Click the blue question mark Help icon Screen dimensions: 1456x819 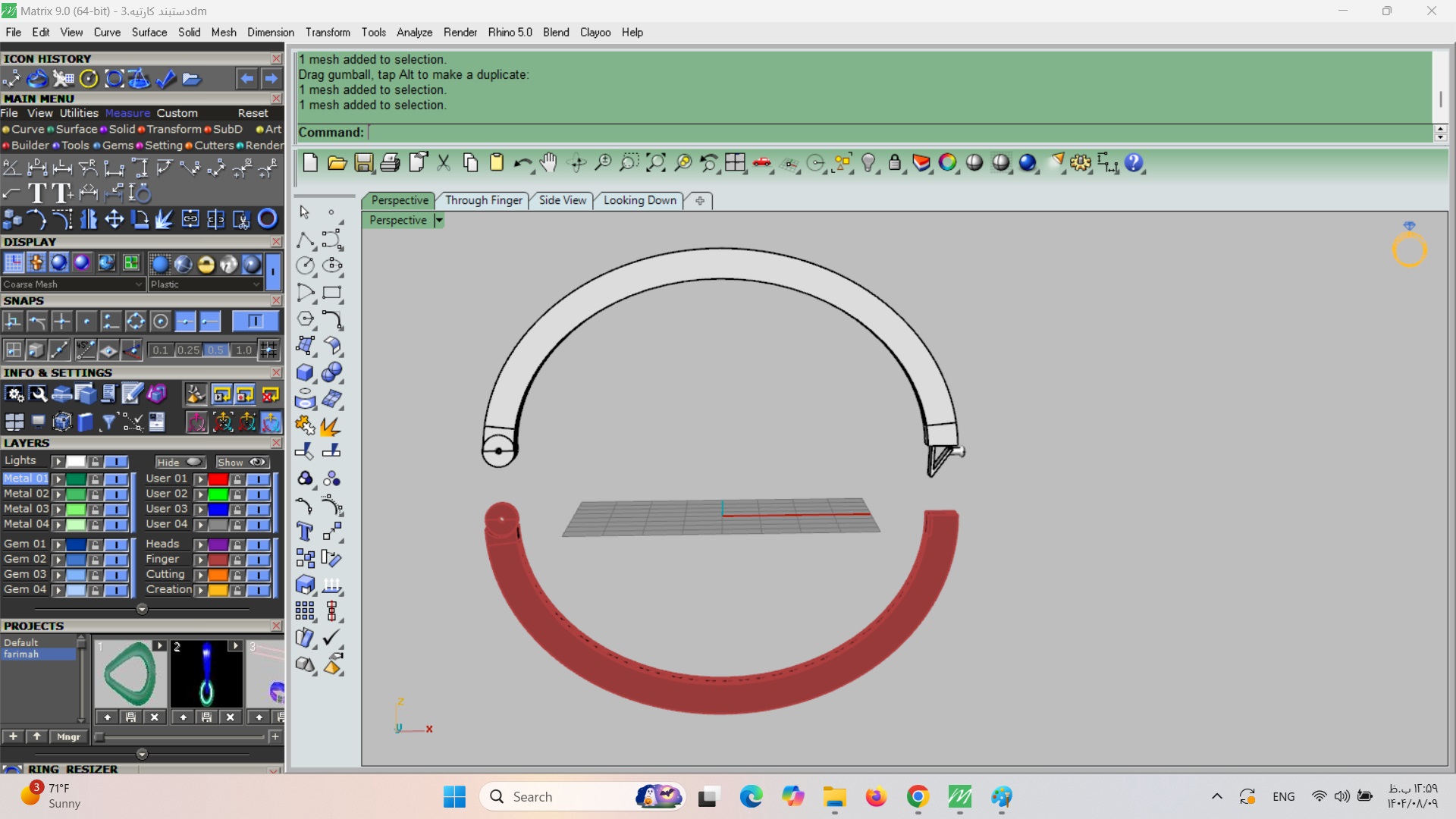(x=1134, y=162)
